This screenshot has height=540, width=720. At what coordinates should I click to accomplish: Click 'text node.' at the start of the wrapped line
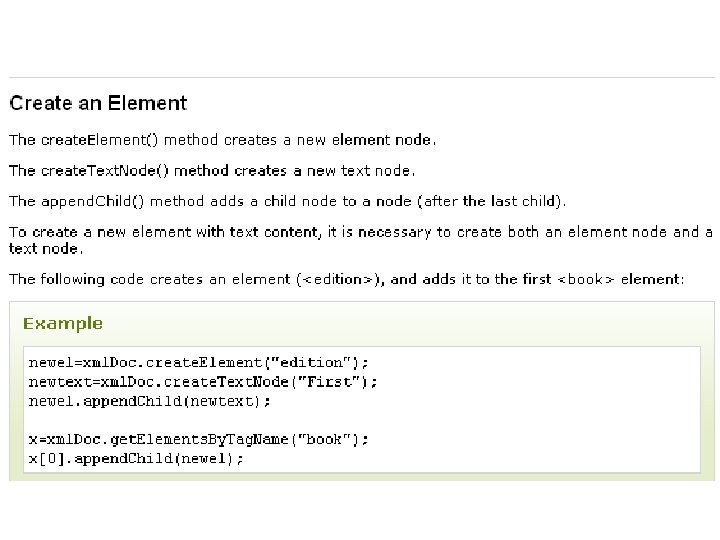(x=46, y=248)
